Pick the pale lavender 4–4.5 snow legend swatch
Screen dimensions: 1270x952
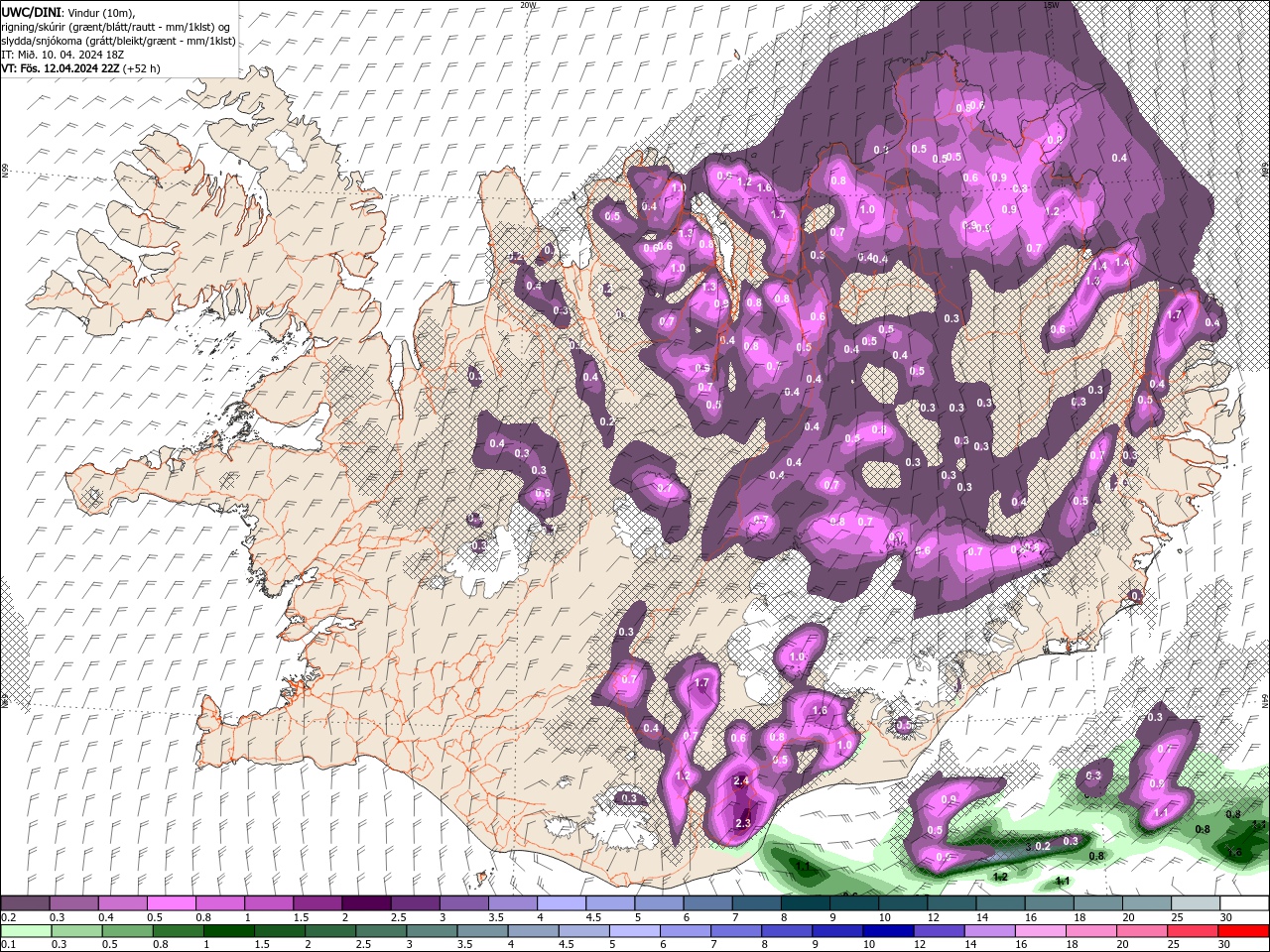point(561,903)
